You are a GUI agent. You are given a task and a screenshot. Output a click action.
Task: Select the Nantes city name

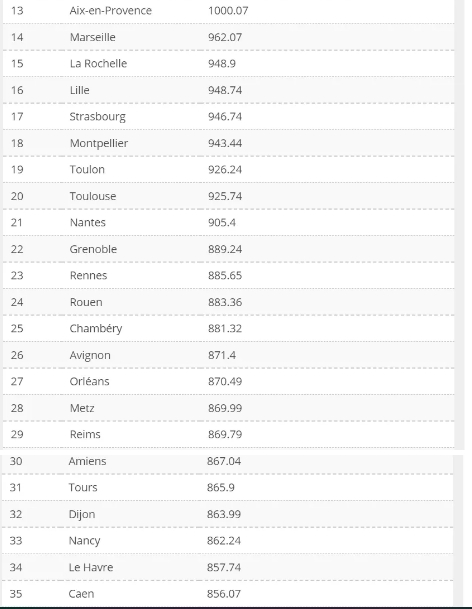pos(88,223)
